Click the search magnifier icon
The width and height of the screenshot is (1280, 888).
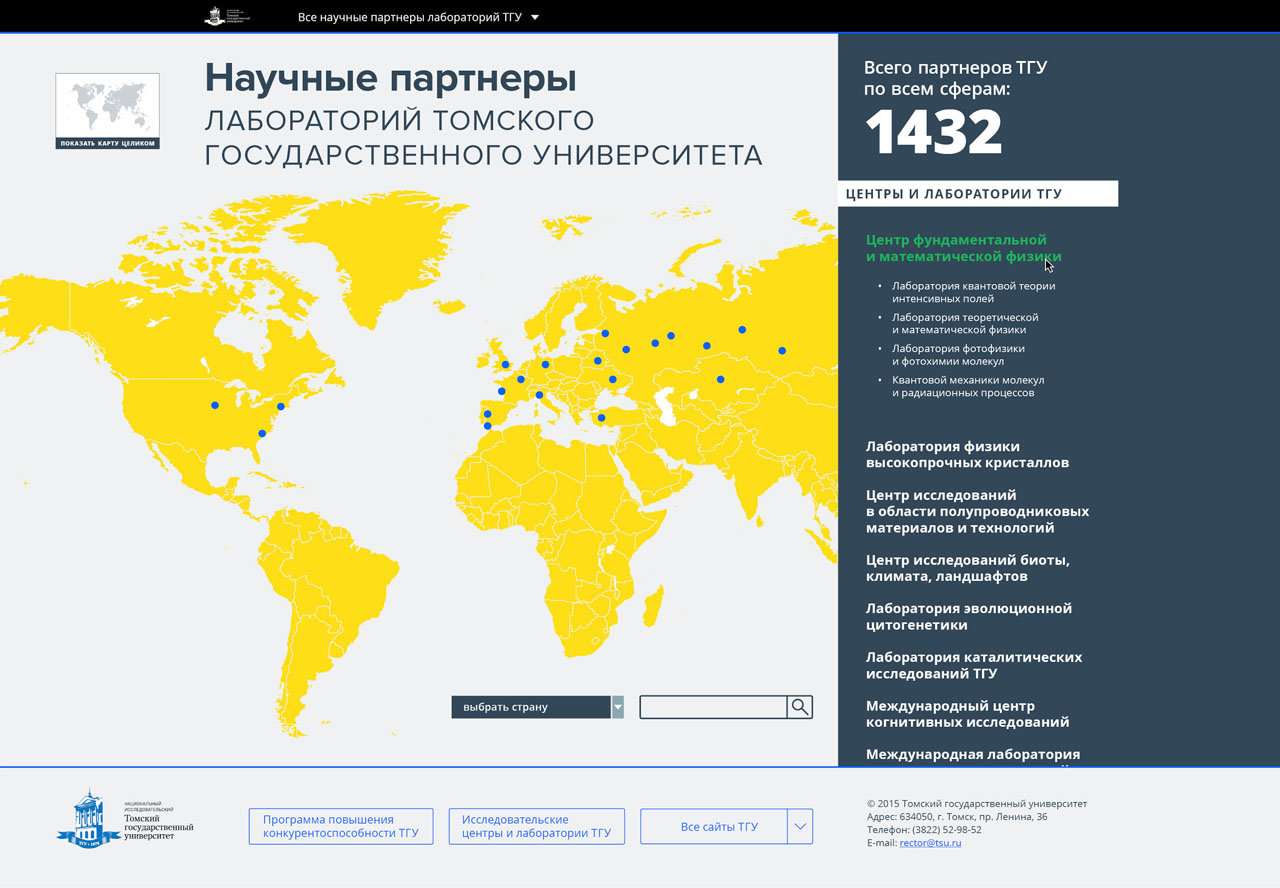(x=799, y=707)
